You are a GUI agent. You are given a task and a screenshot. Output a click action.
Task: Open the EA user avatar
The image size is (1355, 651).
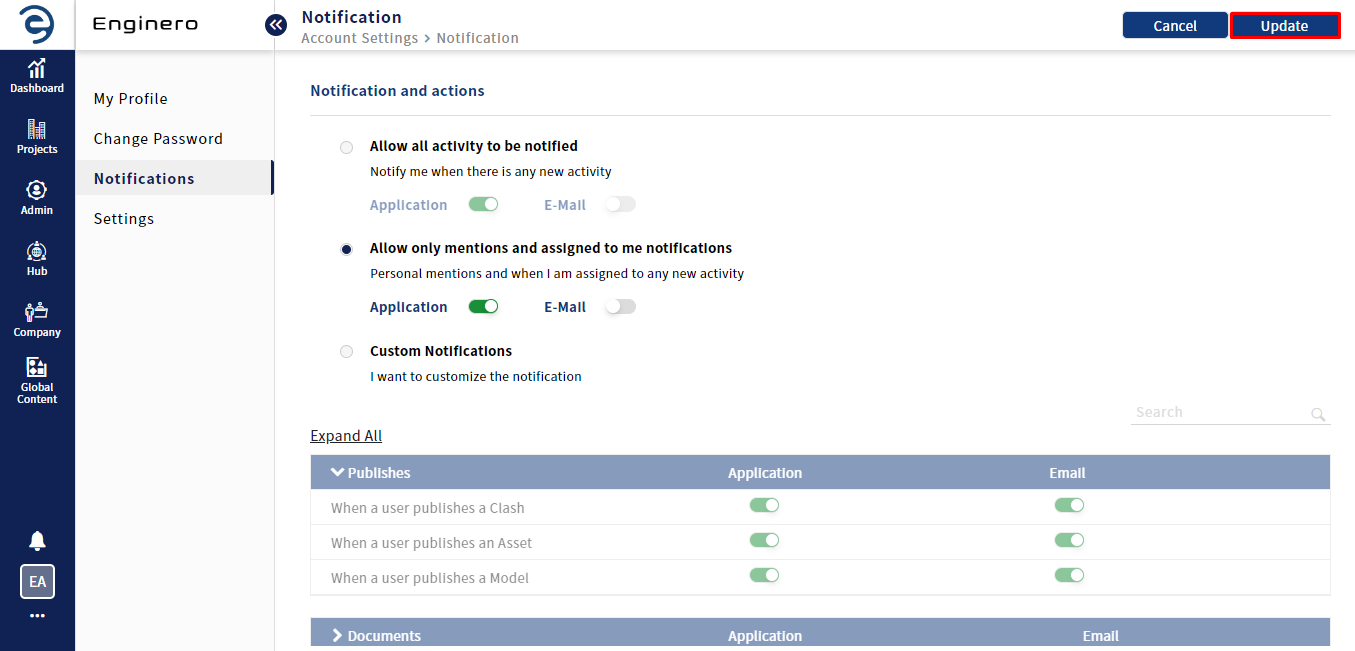pos(37,581)
